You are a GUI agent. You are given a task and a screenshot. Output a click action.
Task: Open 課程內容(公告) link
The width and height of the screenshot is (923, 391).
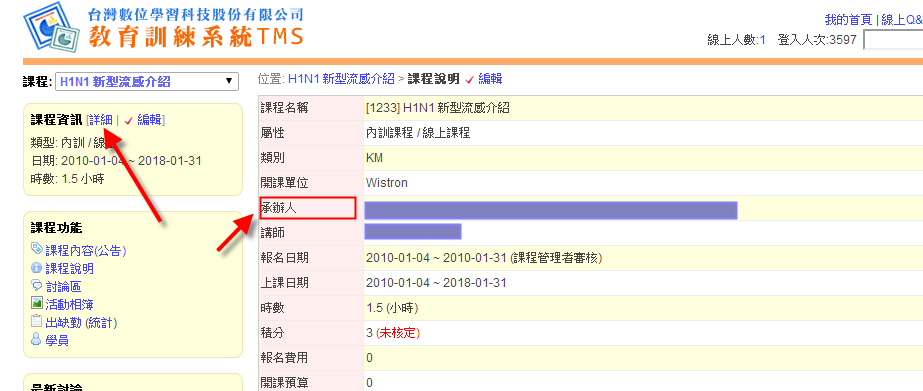pos(86,251)
